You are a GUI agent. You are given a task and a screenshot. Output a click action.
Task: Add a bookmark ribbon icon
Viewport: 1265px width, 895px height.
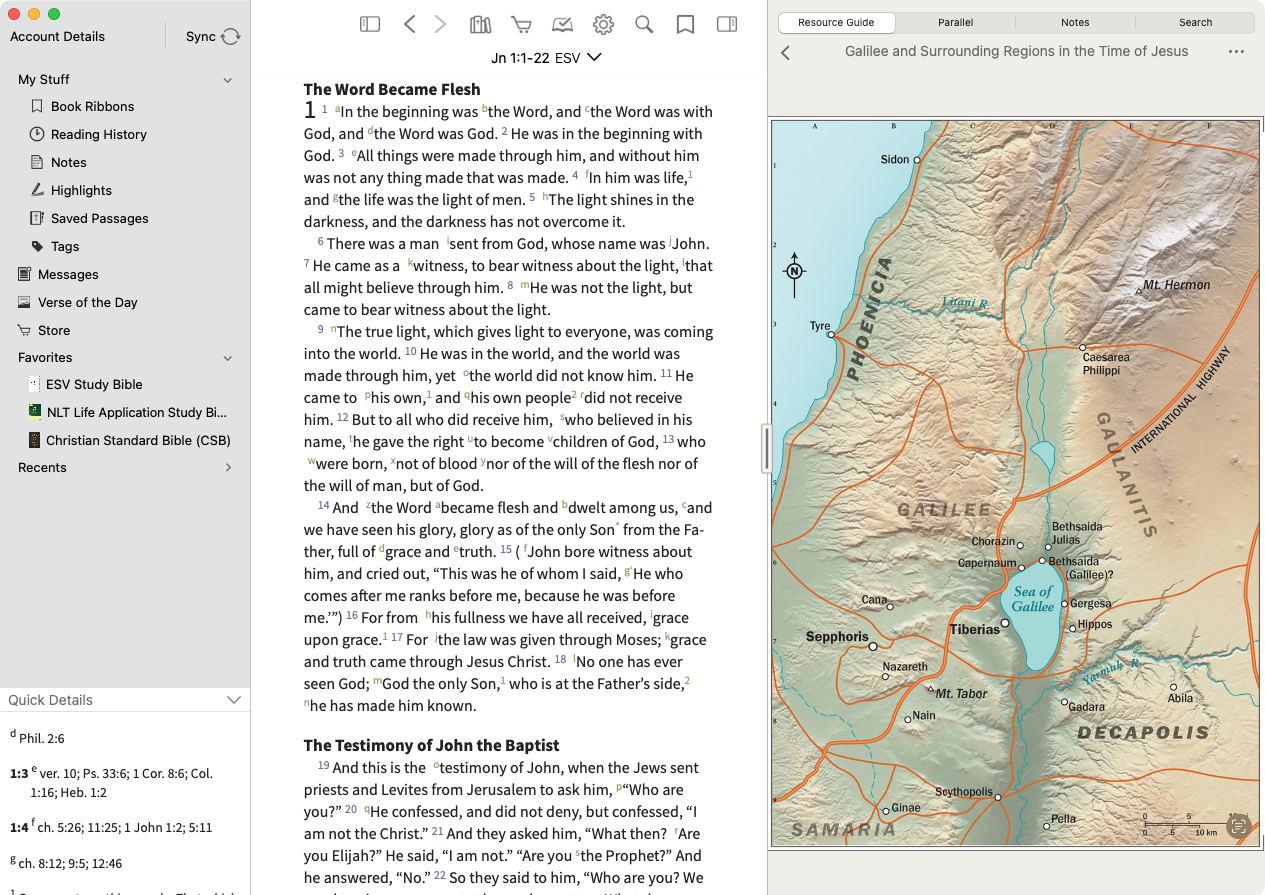[x=685, y=24]
